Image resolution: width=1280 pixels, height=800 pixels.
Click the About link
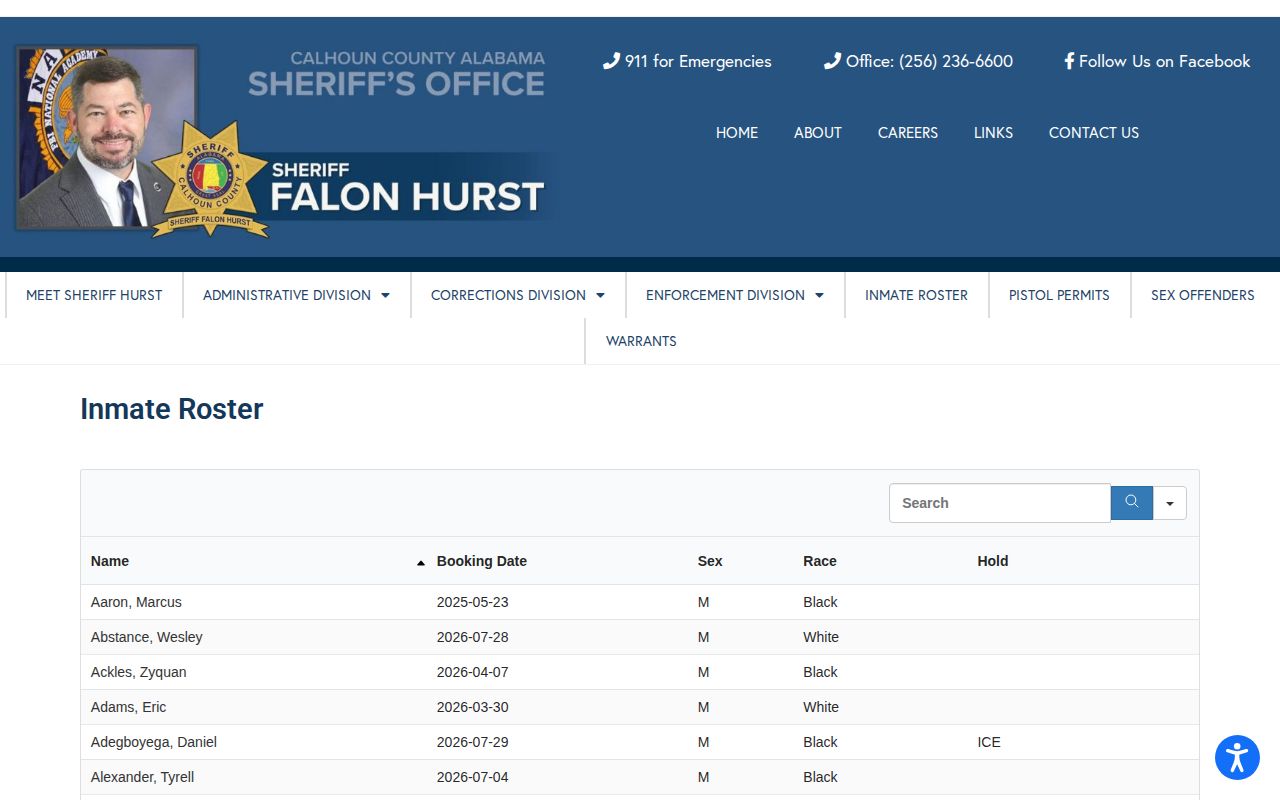(818, 132)
